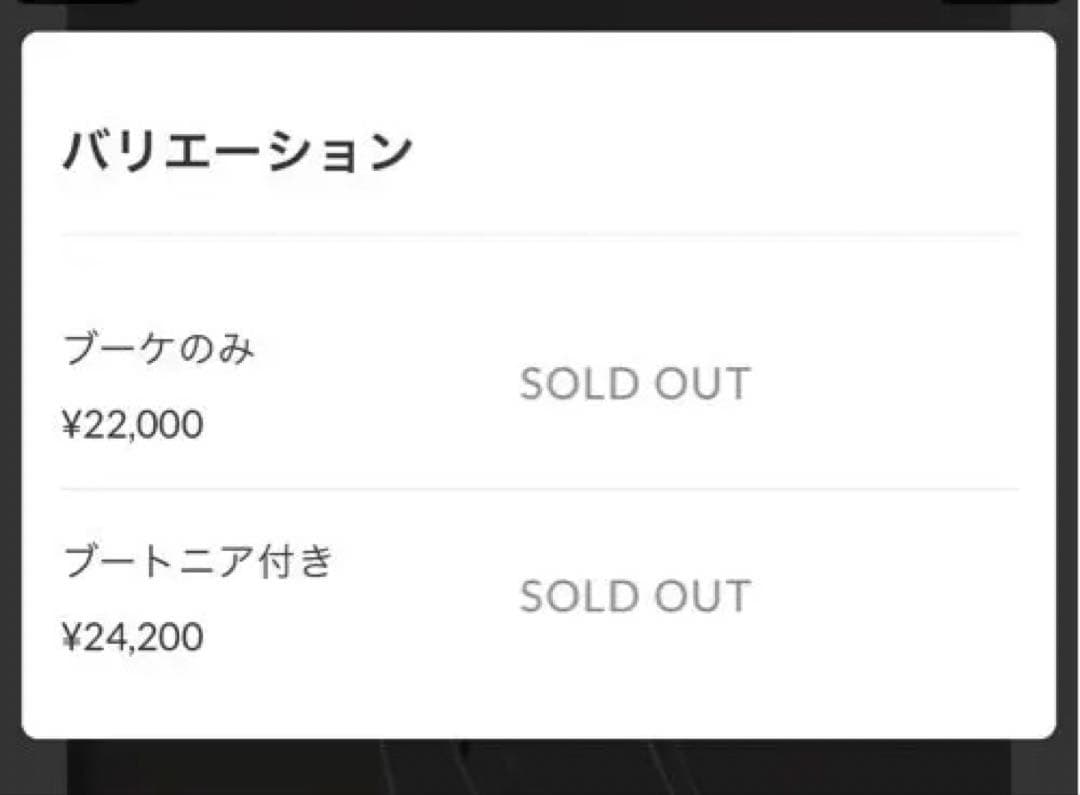Select the ブーケのみ variation
The height and width of the screenshot is (795, 1080).
click(159, 351)
